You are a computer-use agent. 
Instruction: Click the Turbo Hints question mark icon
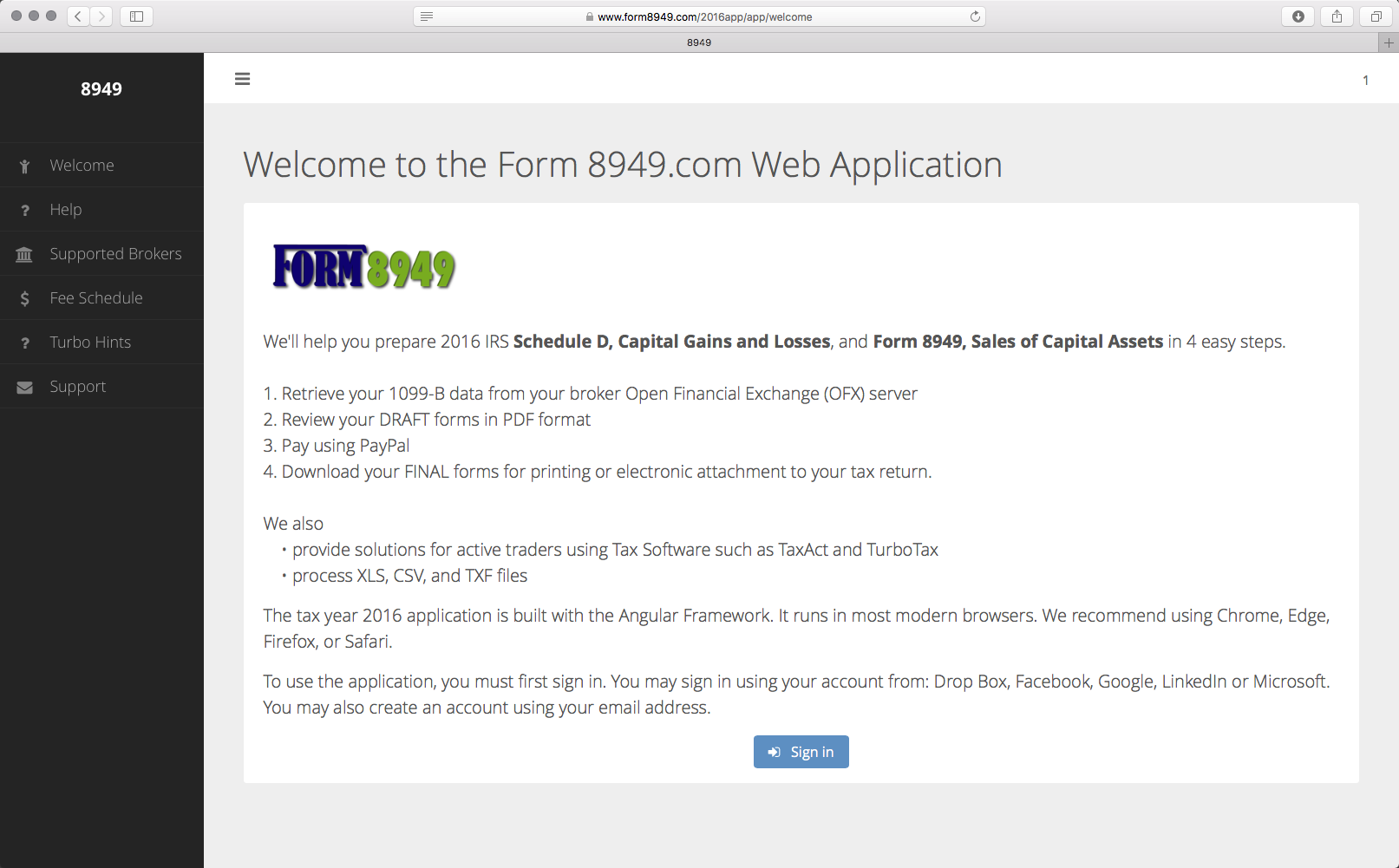pos(25,343)
